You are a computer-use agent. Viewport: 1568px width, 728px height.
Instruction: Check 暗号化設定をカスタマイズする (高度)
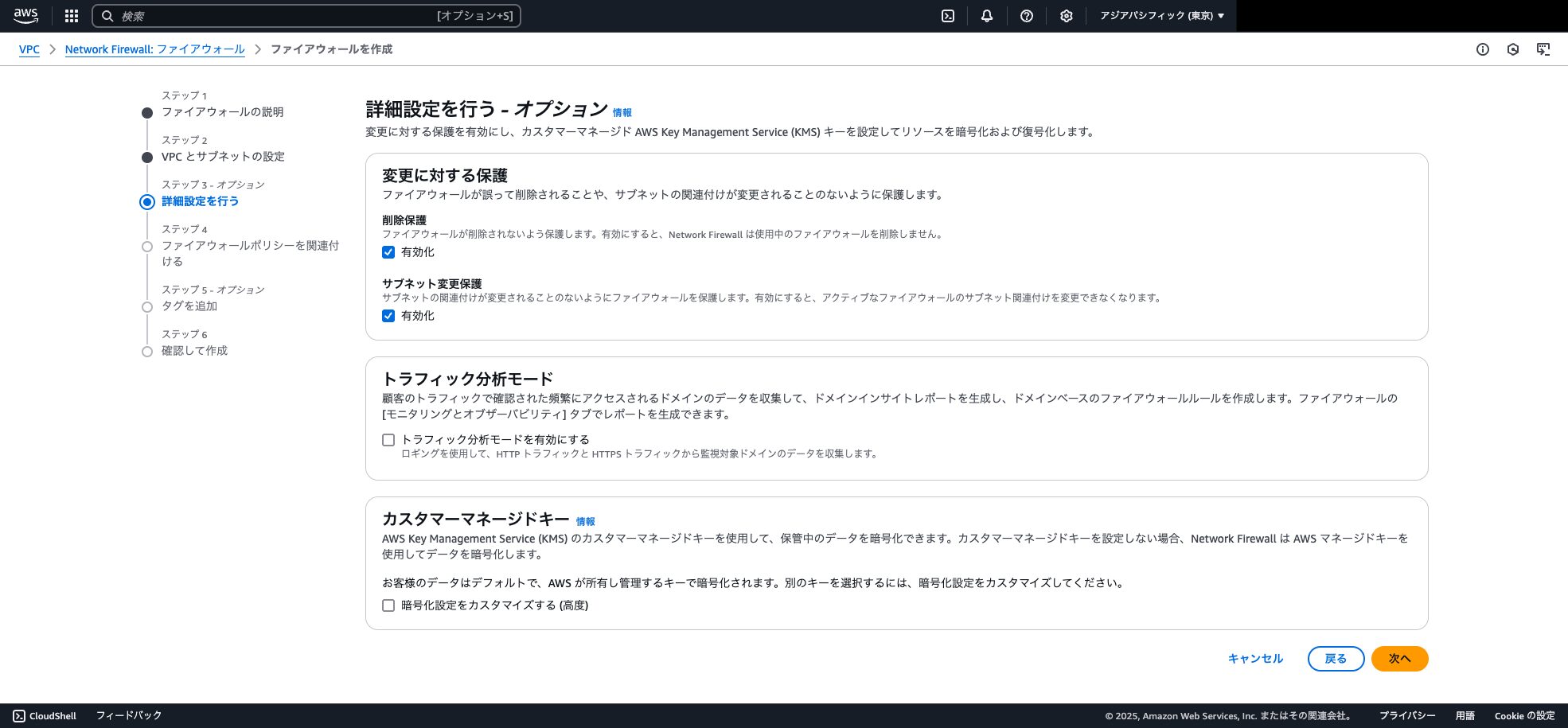(x=388, y=605)
